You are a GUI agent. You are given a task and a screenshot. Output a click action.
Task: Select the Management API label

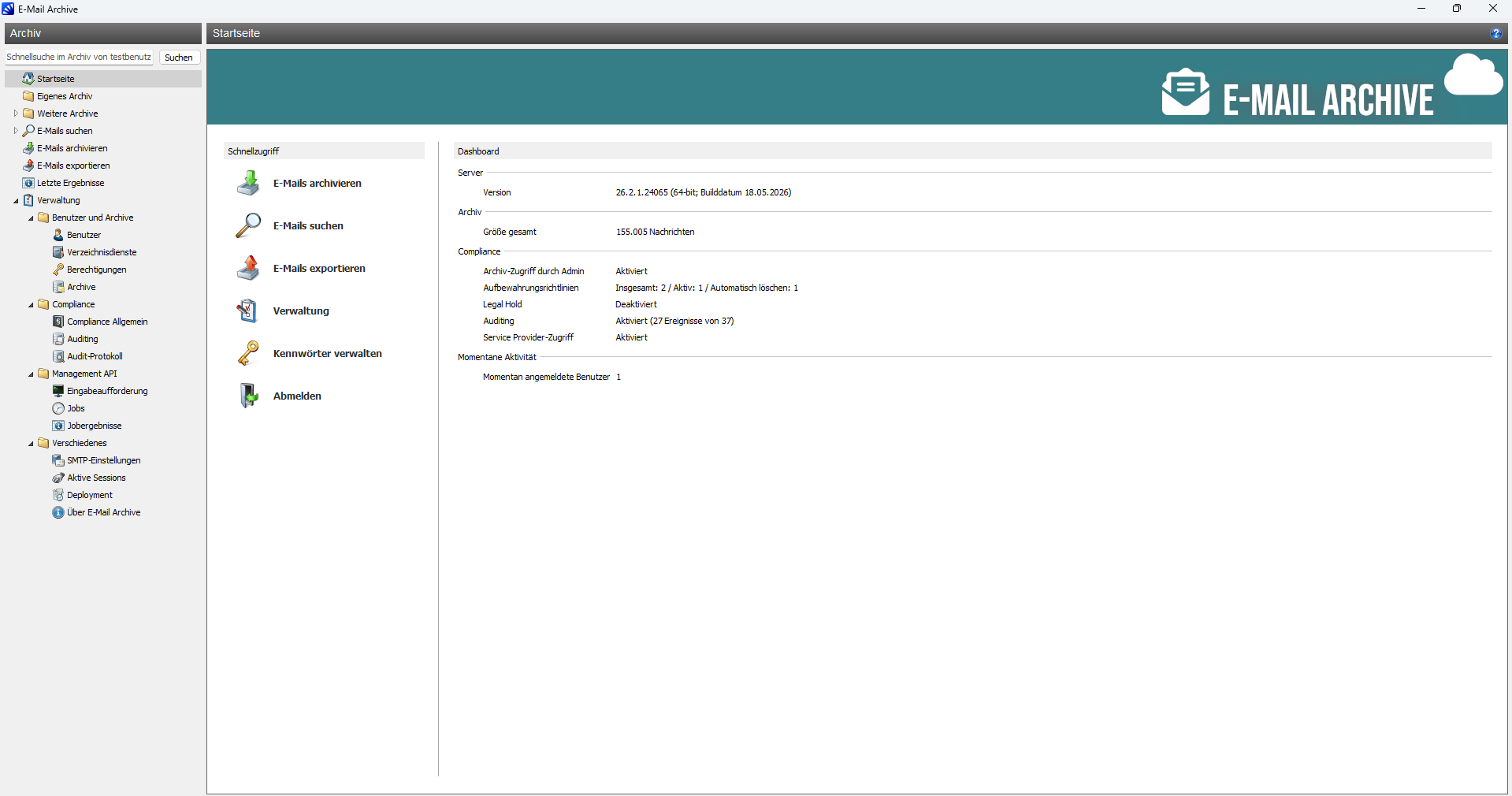[84, 374]
